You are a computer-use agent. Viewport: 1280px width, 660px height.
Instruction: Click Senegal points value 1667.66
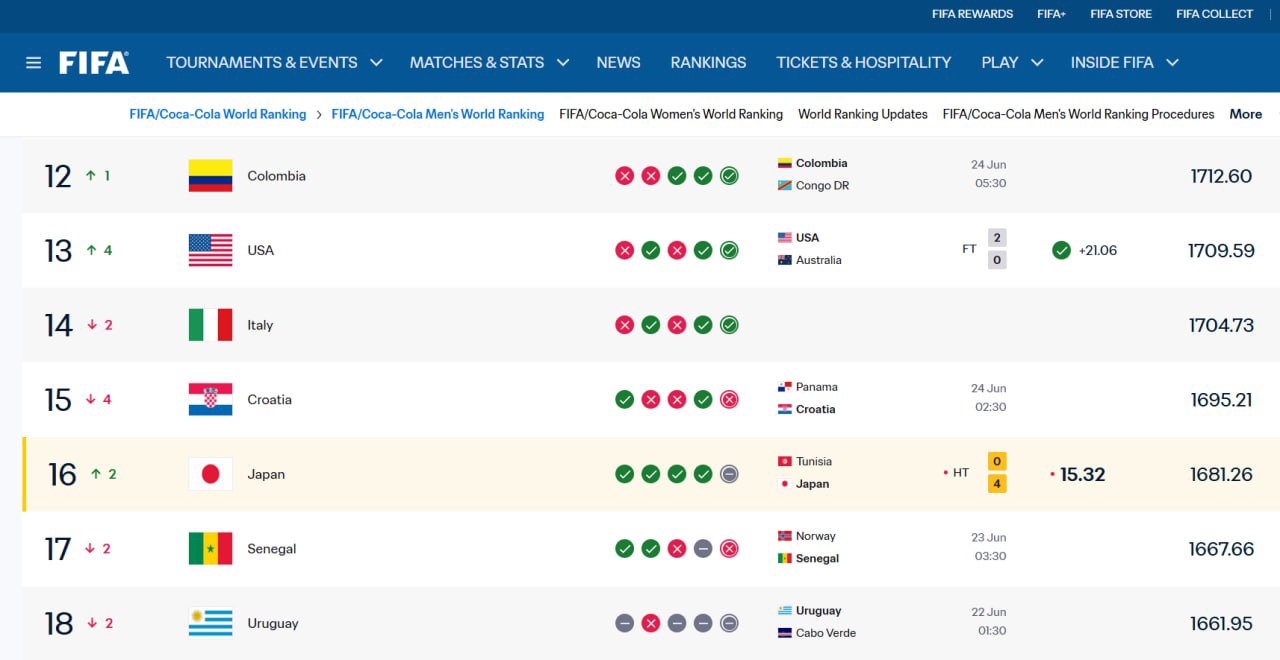(x=1221, y=549)
